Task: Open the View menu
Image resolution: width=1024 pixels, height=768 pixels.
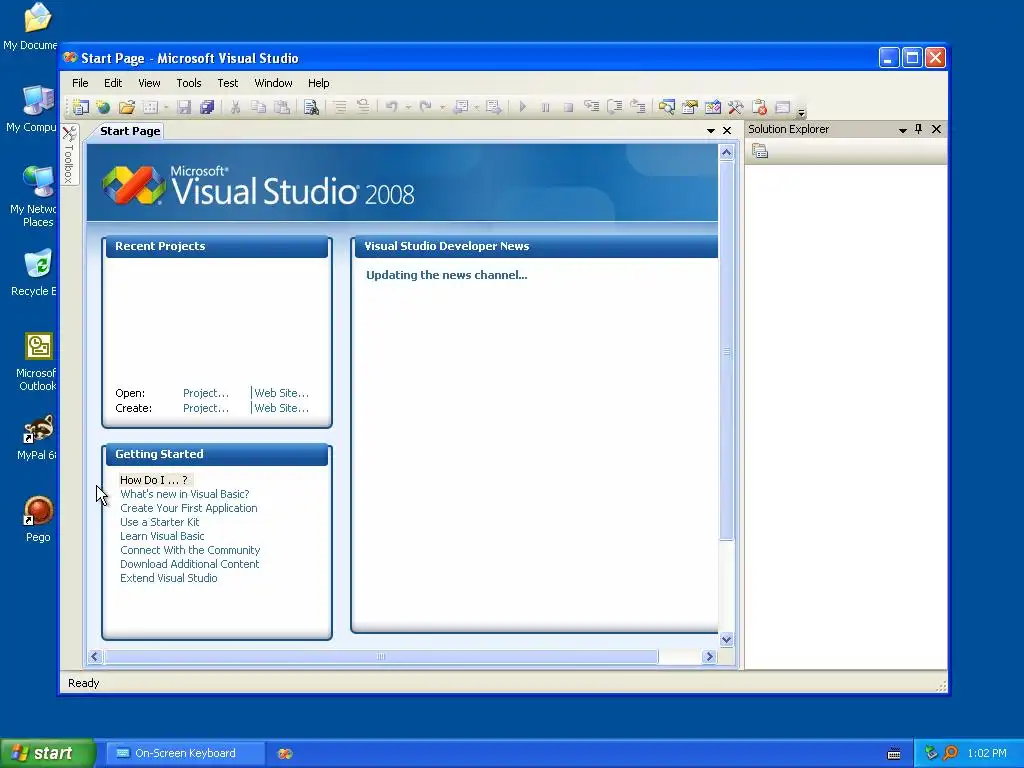Action: pyautogui.click(x=149, y=83)
